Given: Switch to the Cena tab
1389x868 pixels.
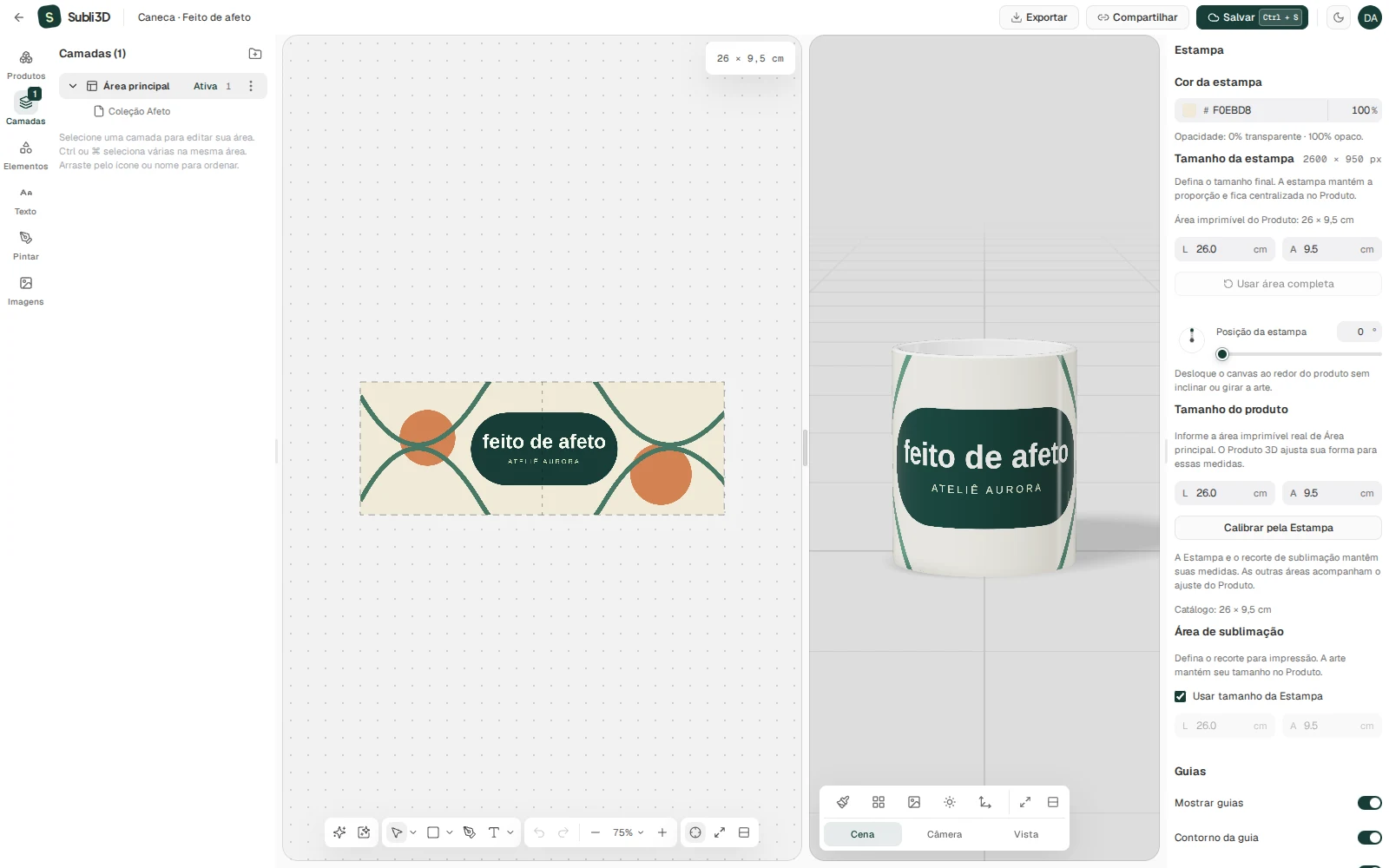Looking at the screenshot, I should 863,834.
